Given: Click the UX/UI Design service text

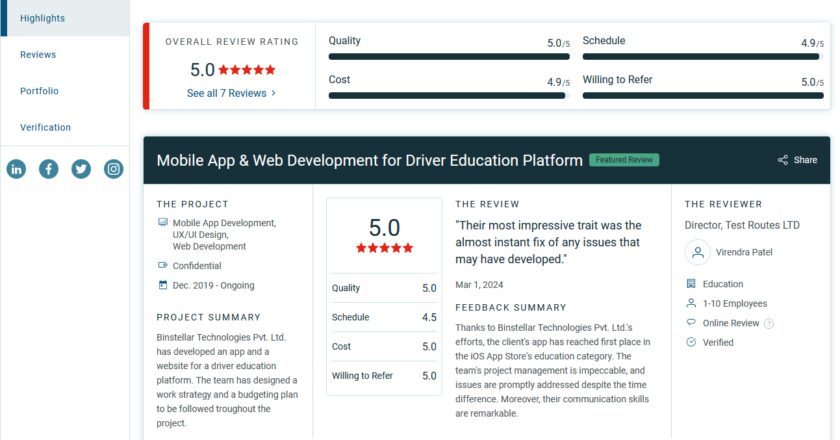Looking at the screenshot, I should [x=200, y=235].
